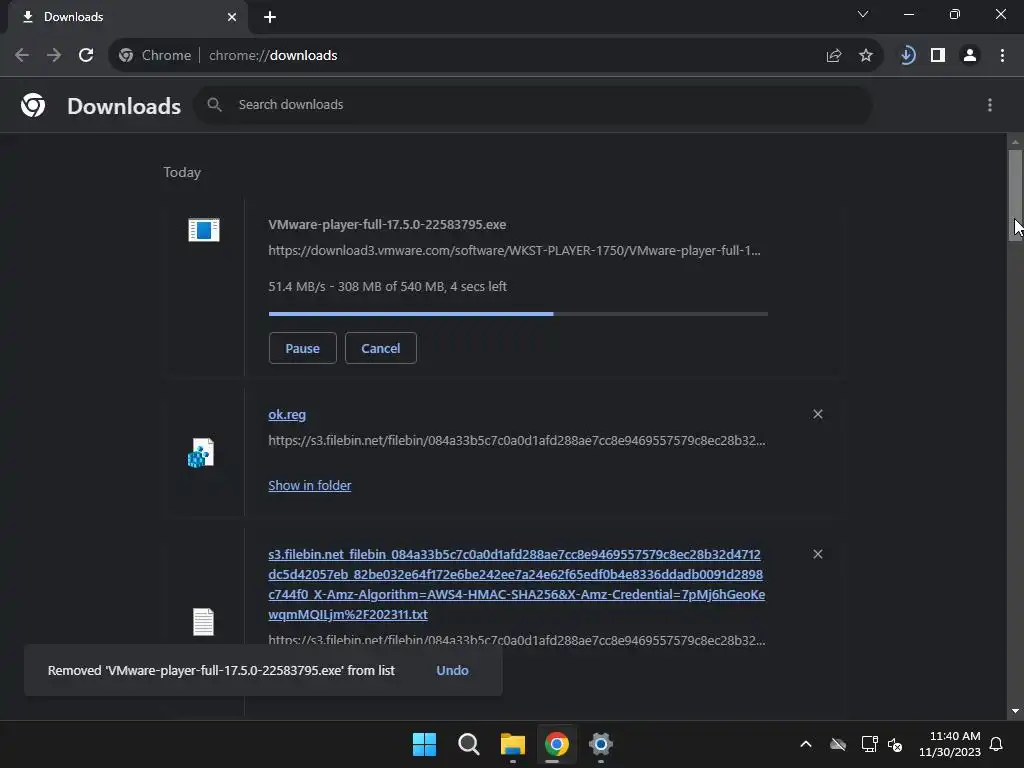1024x768 pixels.
Task: Click the scrollbar down arrow
Action: click(1015, 711)
